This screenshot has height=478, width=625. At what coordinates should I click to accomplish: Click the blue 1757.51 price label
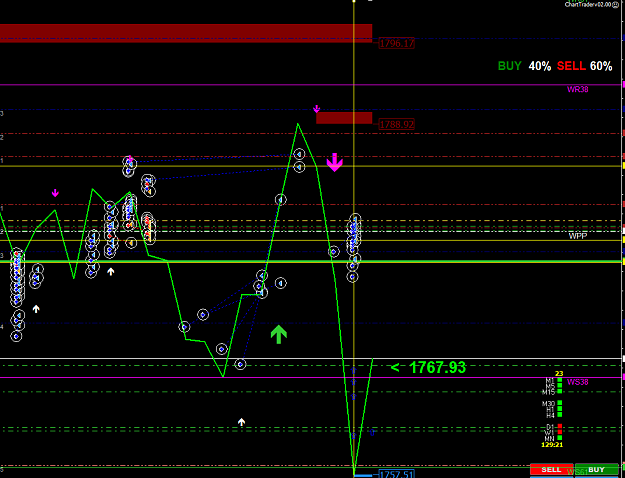tap(396, 474)
